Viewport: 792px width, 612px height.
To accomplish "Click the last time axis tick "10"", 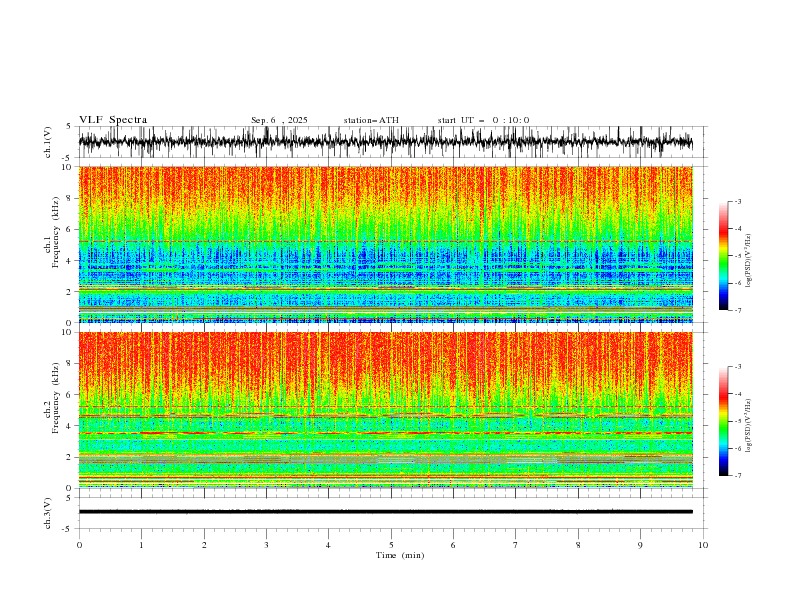I will pyautogui.click(x=703, y=545).
